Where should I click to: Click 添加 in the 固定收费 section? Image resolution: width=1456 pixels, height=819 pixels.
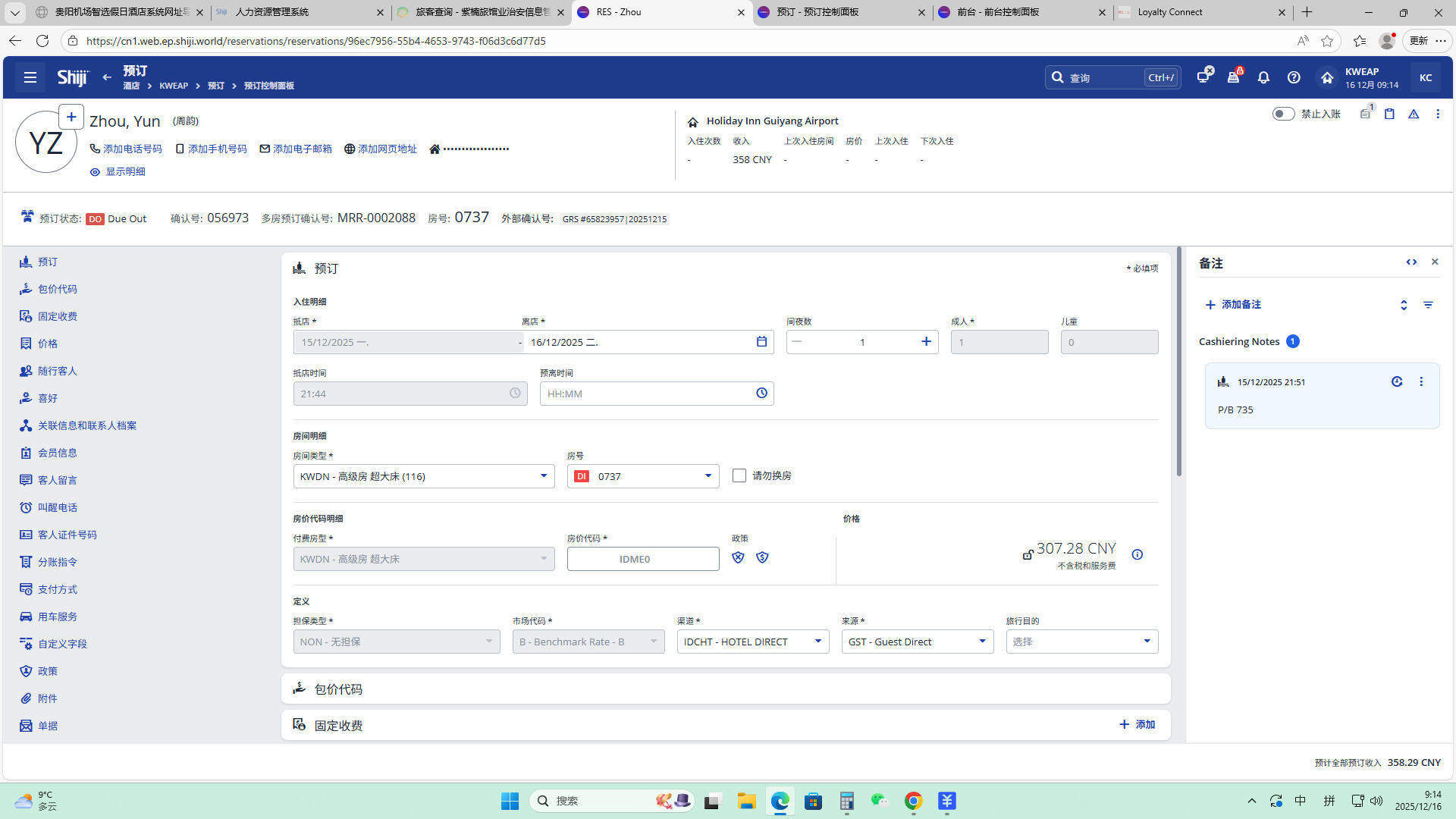tap(1137, 725)
